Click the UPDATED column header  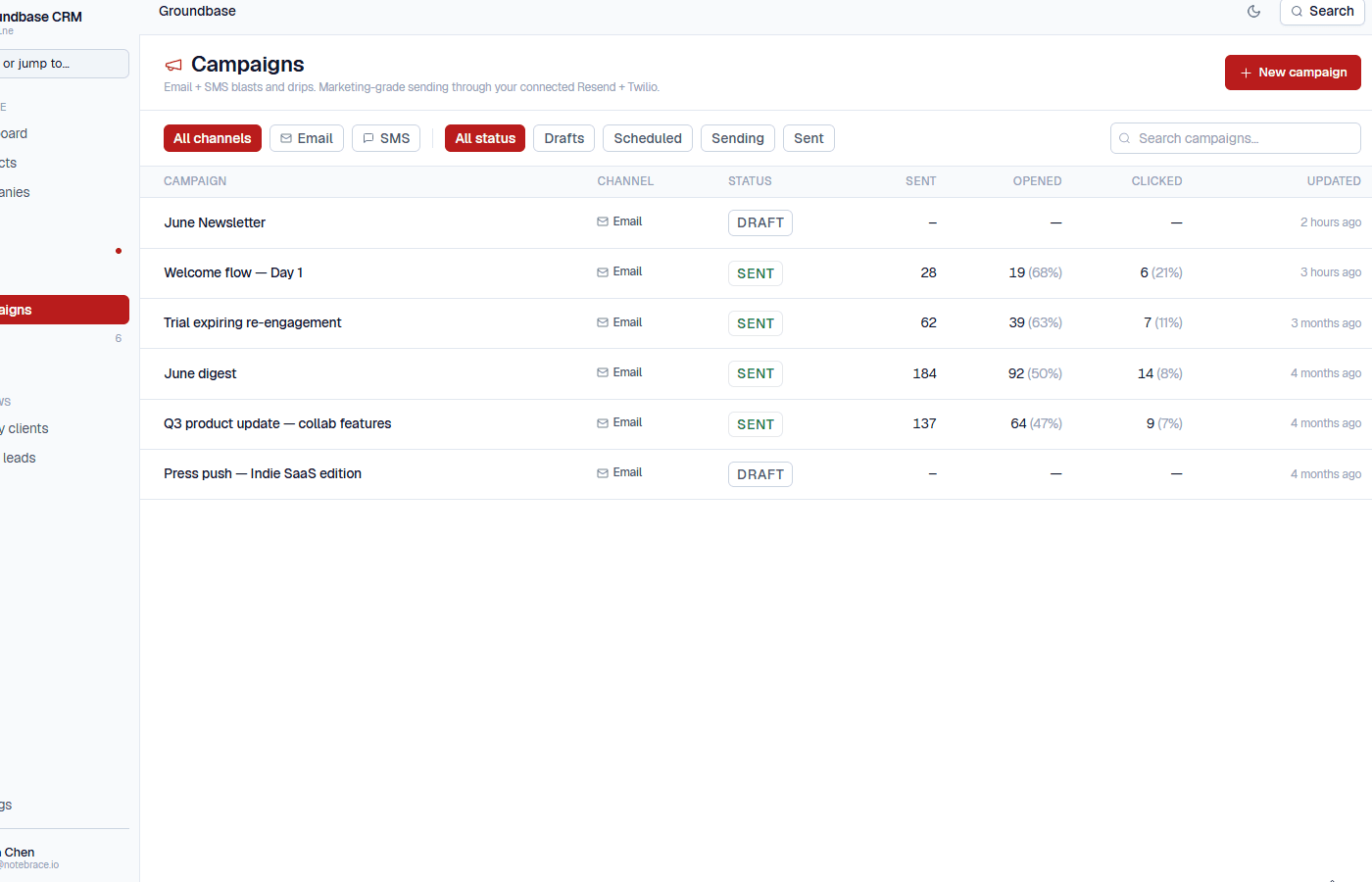[1334, 181]
